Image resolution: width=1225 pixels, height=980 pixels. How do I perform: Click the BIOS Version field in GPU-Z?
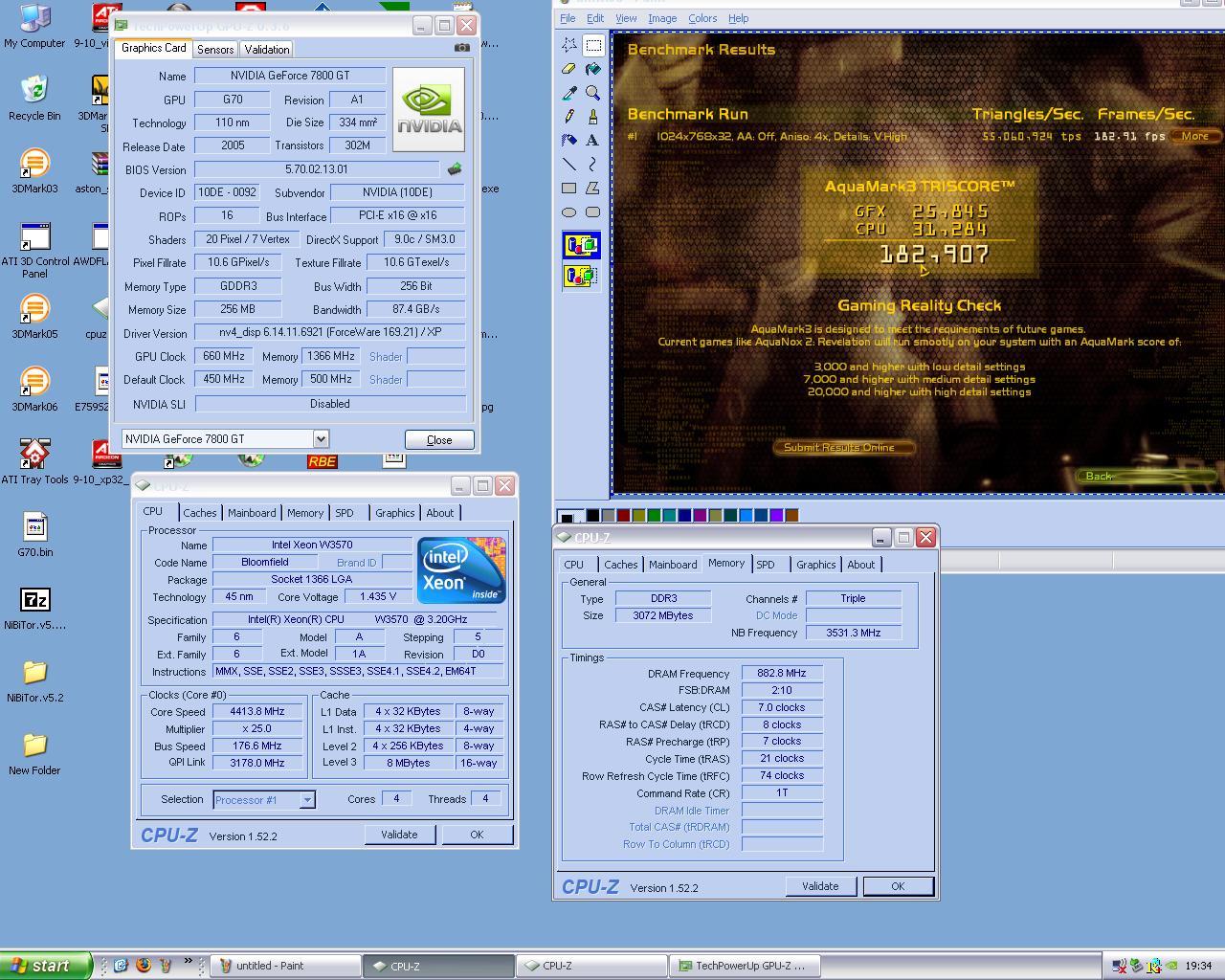[317, 169]
